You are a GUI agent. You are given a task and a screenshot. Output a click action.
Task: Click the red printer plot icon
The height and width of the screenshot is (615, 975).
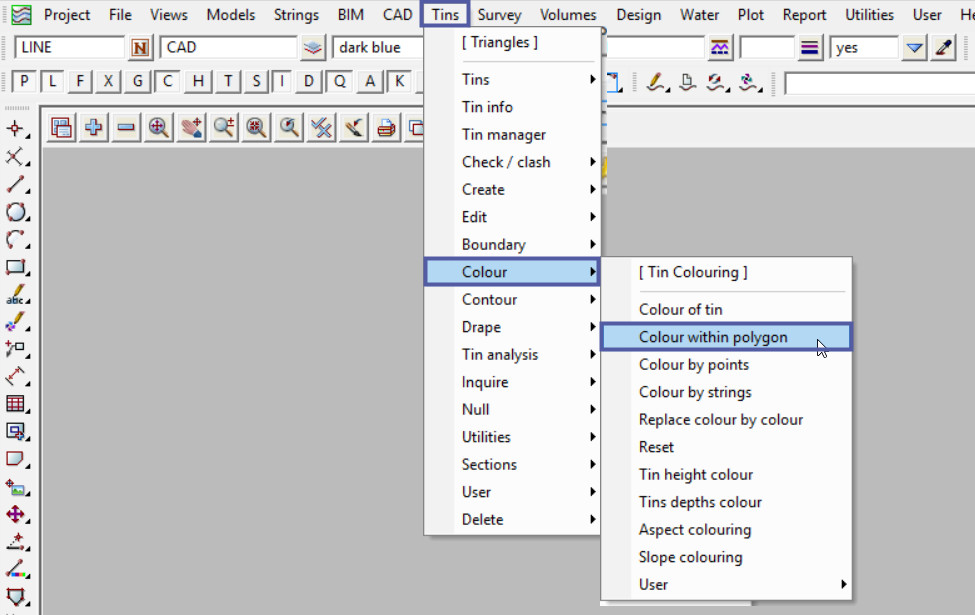tap(385, 127)
